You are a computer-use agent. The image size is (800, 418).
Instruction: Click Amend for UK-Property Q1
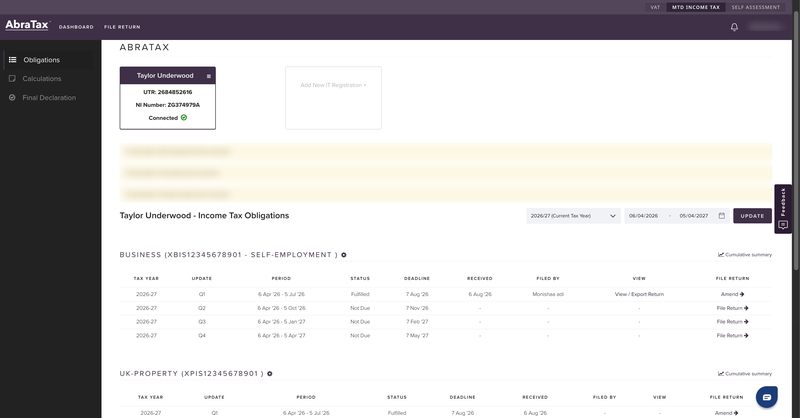pyautogui.click(x=726, y=413)
